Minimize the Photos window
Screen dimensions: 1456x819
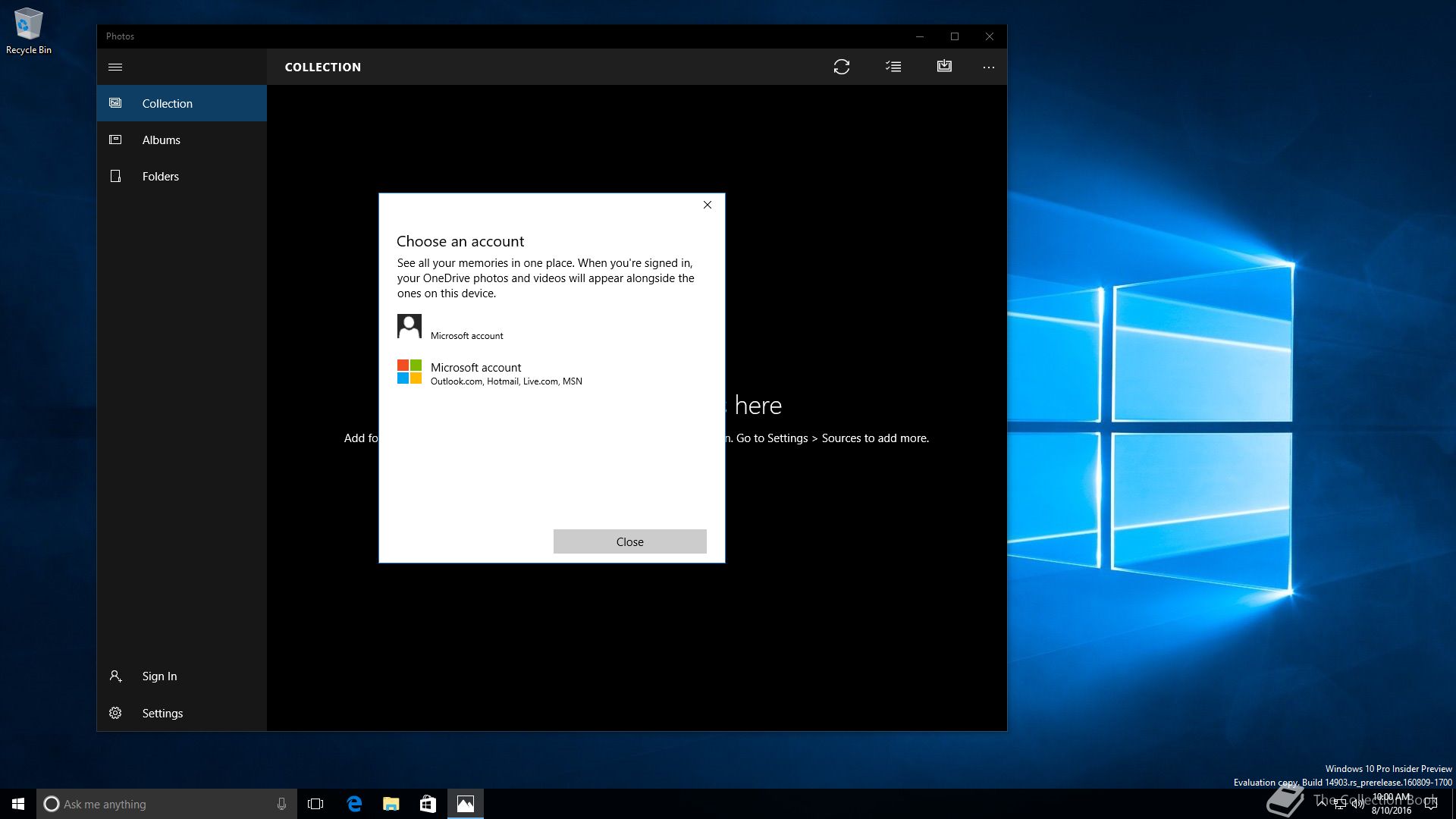click(920, 36)
